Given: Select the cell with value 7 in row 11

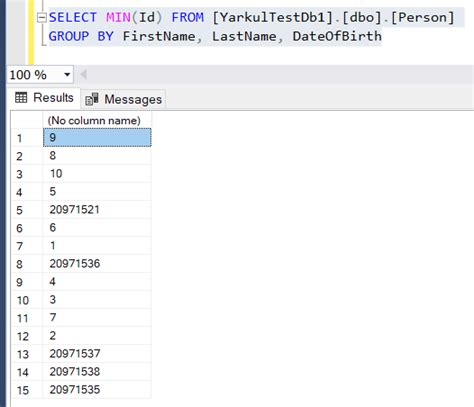Looking at the screenshot, I should (x=97, y=317).
